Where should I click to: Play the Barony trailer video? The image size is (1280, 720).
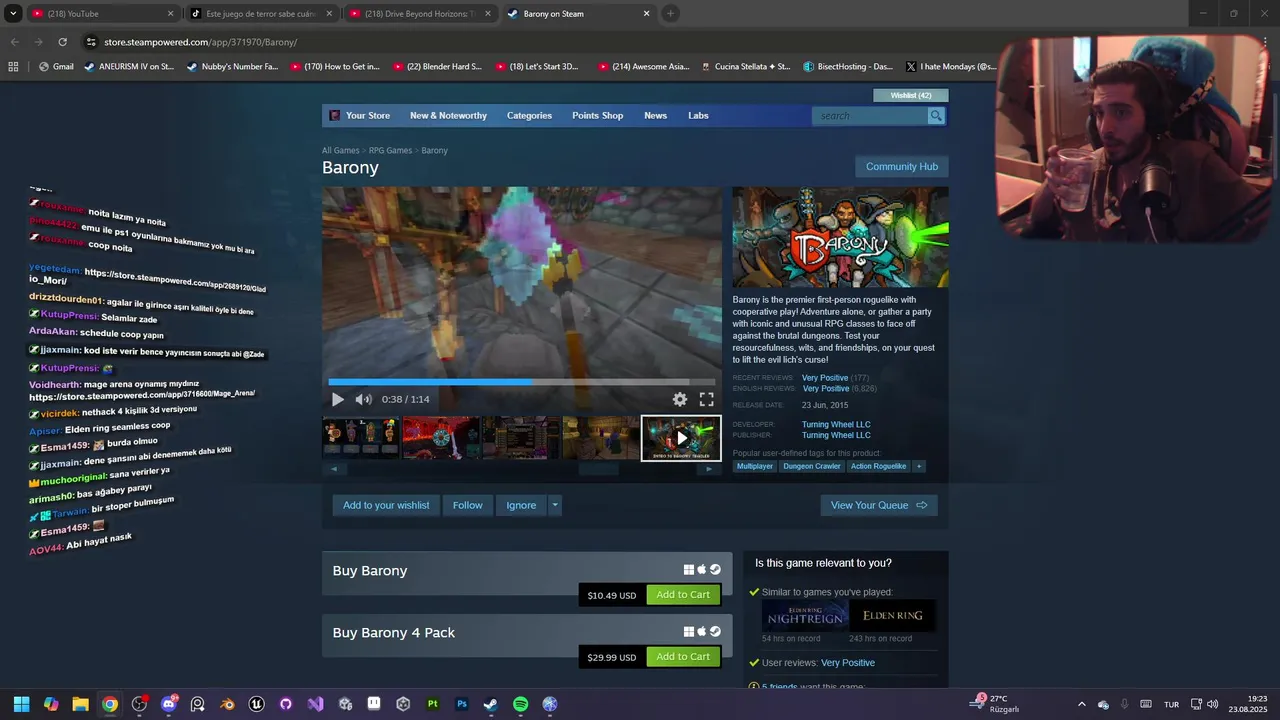click(x=338, y=399)
